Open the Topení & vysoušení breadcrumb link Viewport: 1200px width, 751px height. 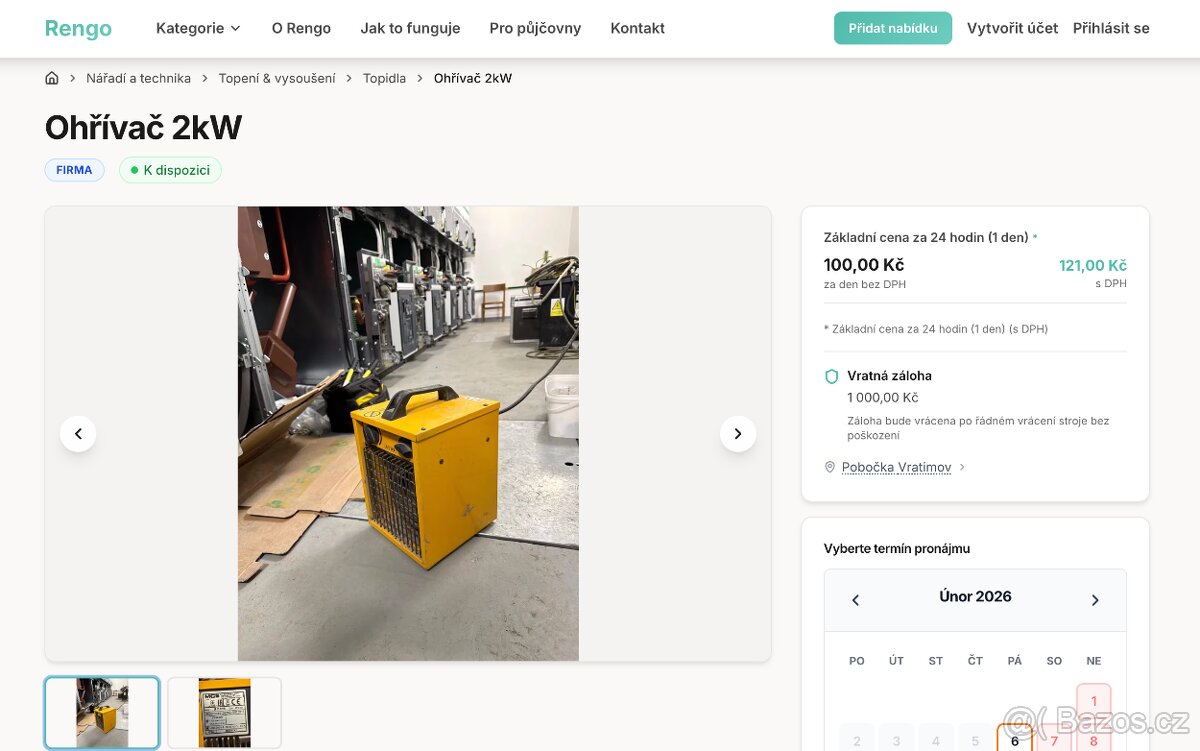click(x=278, y=77)
